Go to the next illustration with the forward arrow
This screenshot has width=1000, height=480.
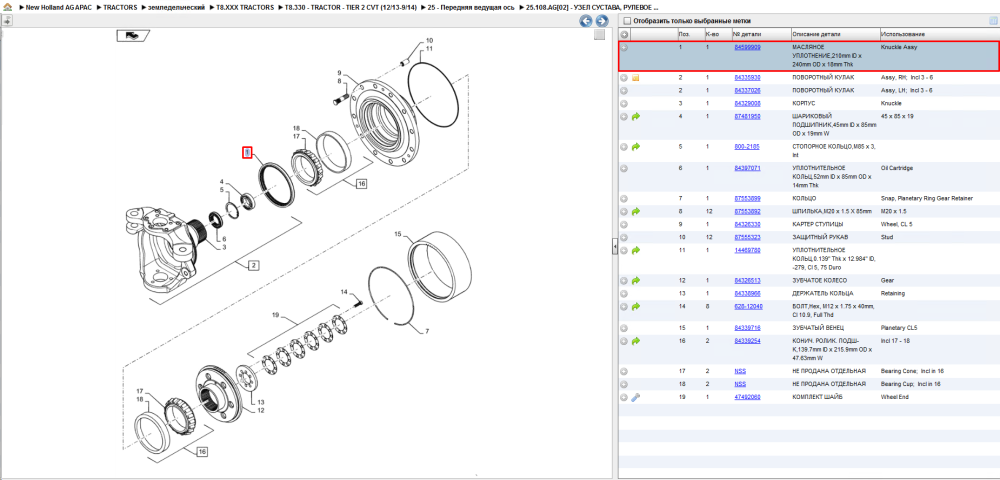[601, 21]
